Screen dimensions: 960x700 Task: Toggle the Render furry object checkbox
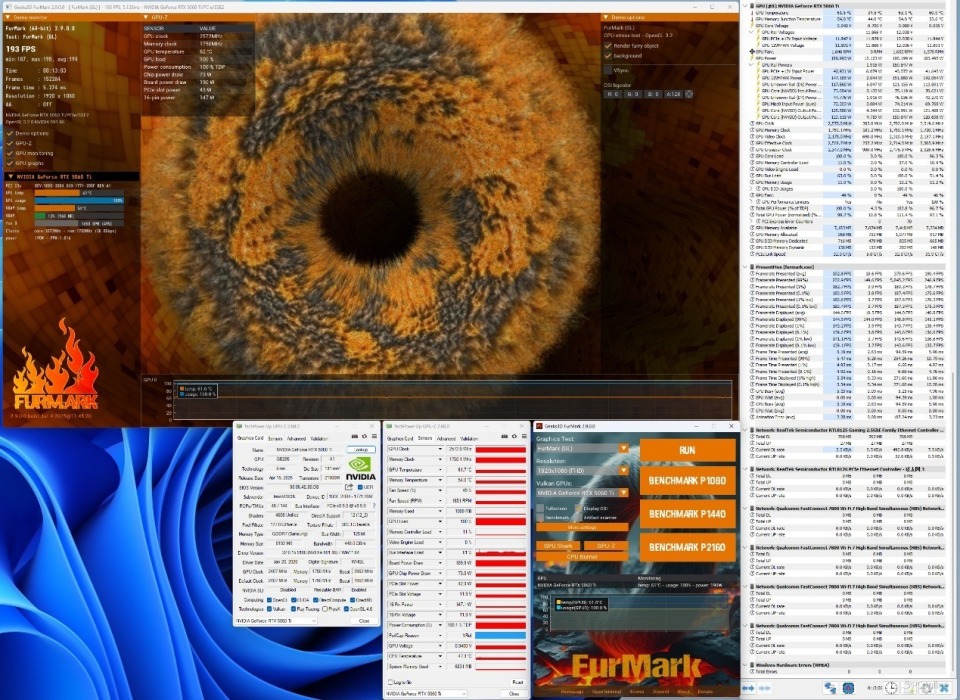coord(608,45)
